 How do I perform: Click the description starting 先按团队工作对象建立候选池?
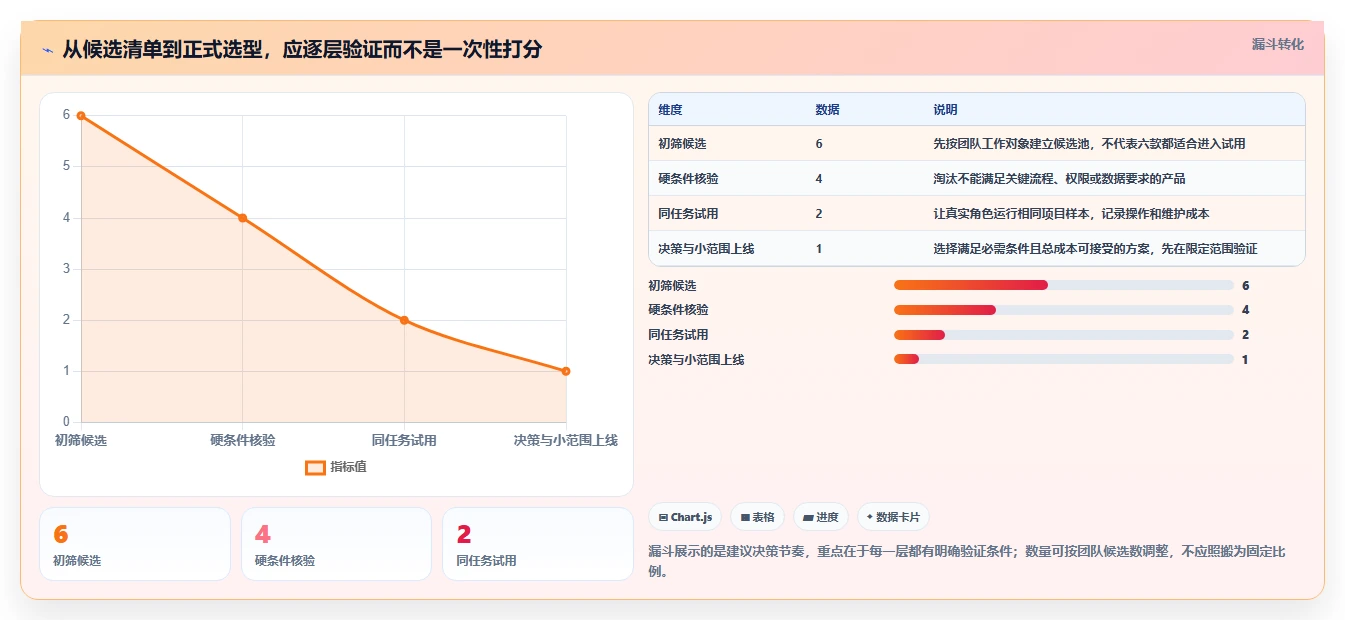click(1089, 144)
